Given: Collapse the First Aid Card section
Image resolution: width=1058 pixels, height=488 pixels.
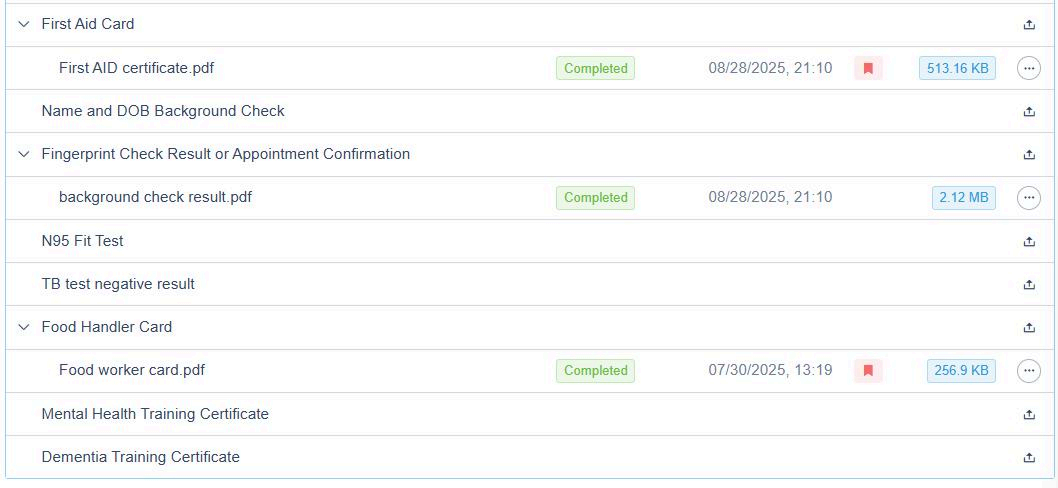Looking at the screenshot, I should pos(24,24).
